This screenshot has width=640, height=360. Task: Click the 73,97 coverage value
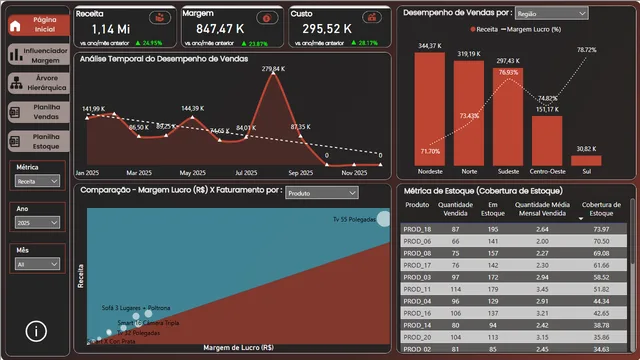point(601,229)
